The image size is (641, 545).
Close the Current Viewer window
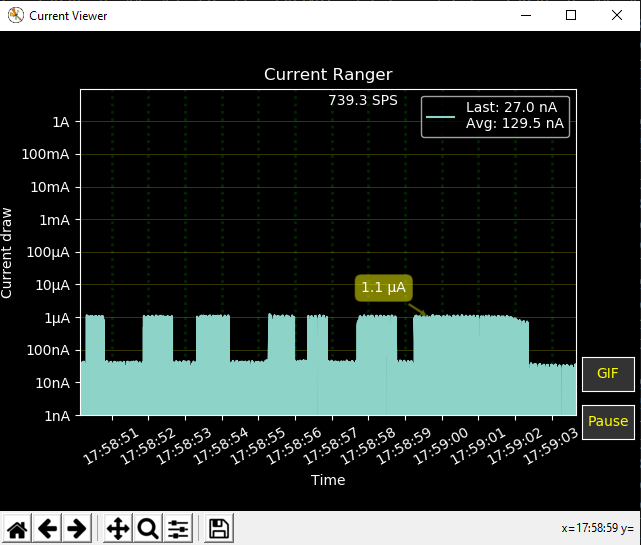pos(617,16)
